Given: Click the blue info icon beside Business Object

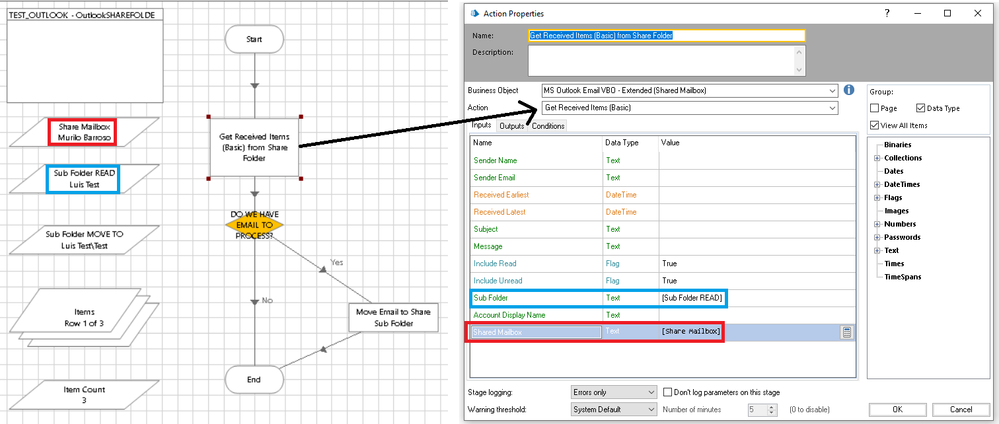Looking at the screenshot, I should pos(848,89).
